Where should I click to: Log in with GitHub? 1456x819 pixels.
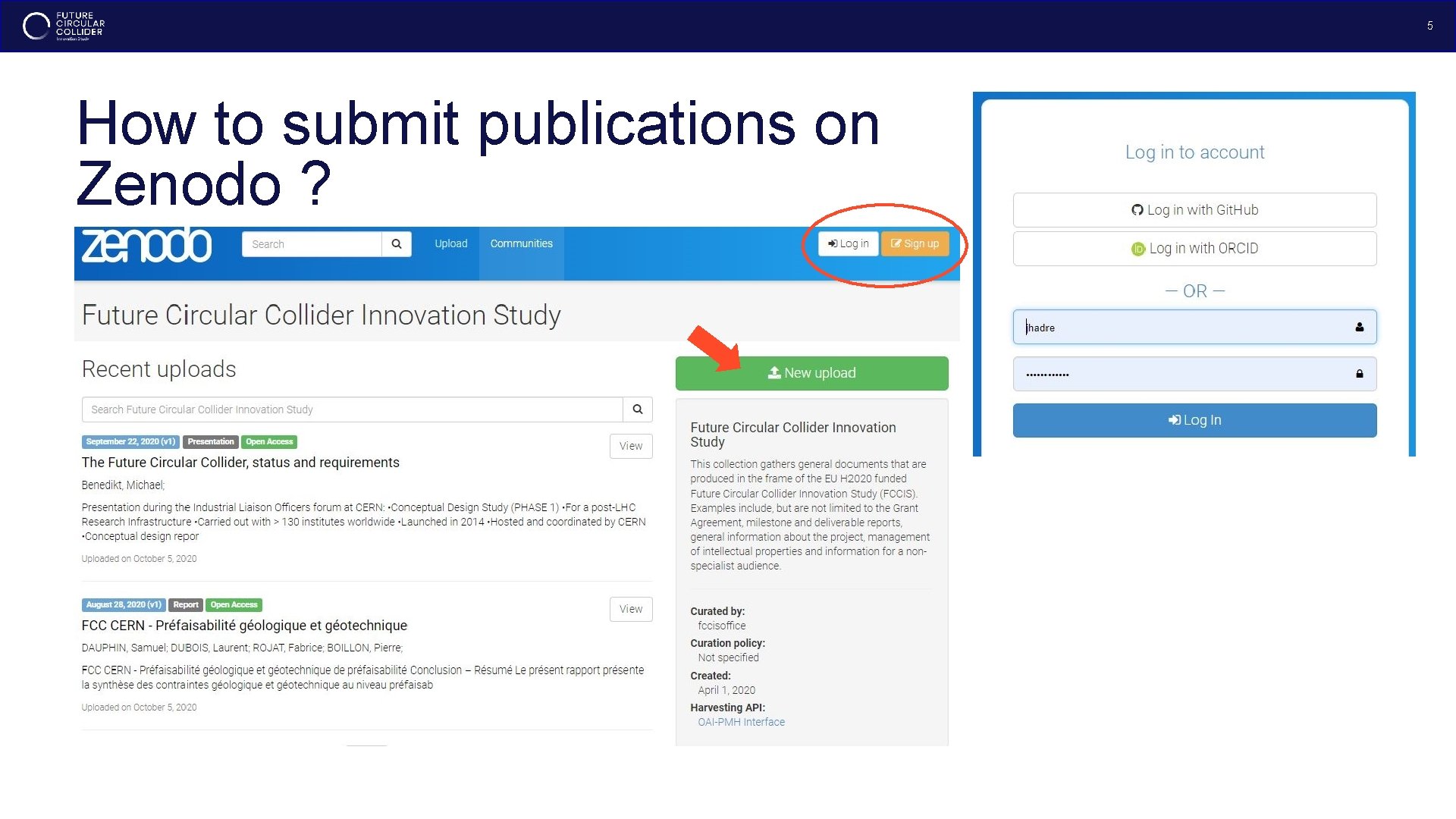(1194, 210)
